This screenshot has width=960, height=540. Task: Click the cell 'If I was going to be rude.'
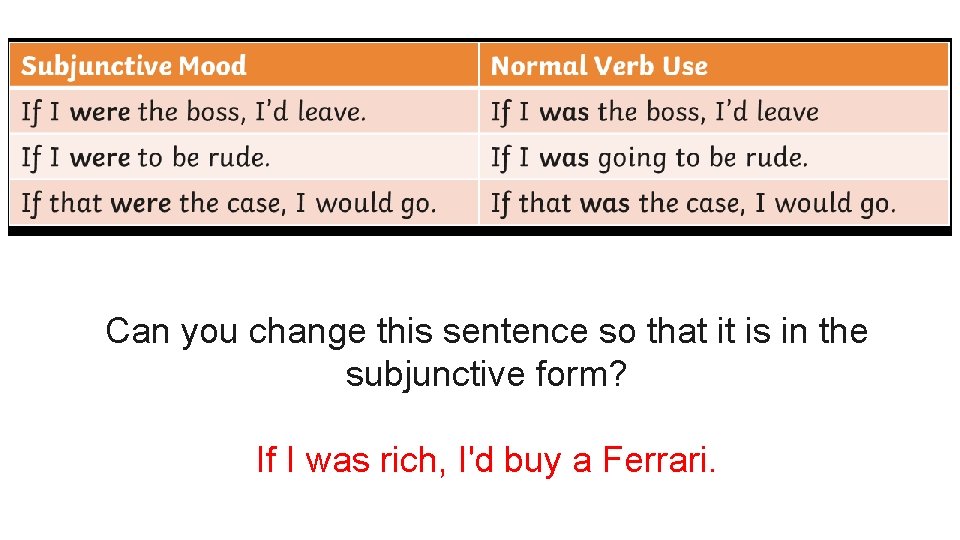[x=714, y=157]
